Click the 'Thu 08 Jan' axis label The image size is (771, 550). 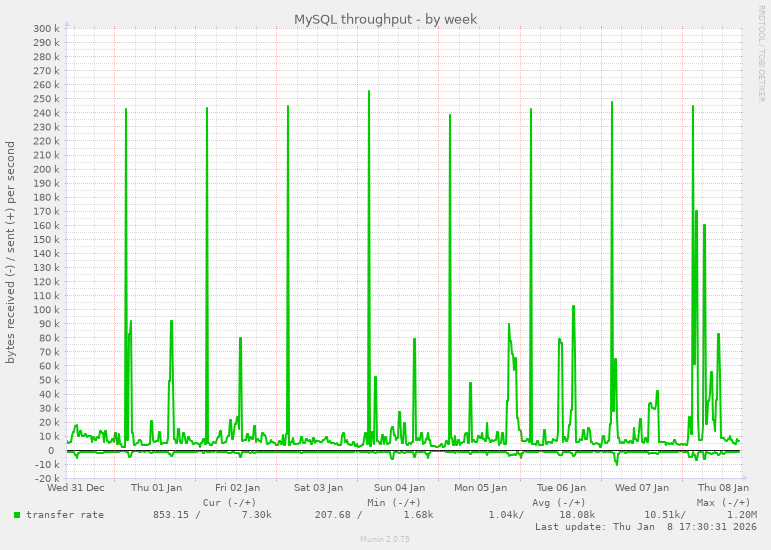click(723, 488)
